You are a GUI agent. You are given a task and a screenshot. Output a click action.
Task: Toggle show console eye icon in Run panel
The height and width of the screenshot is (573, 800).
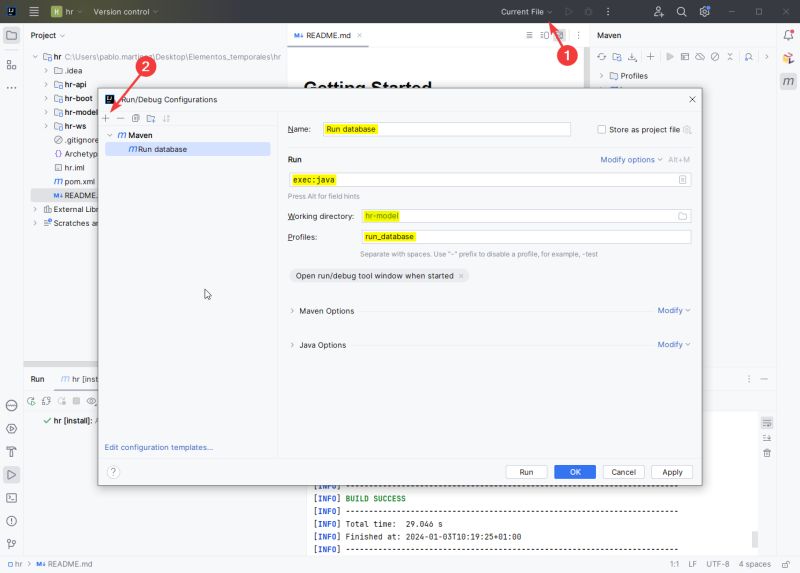tap(91, 401)
